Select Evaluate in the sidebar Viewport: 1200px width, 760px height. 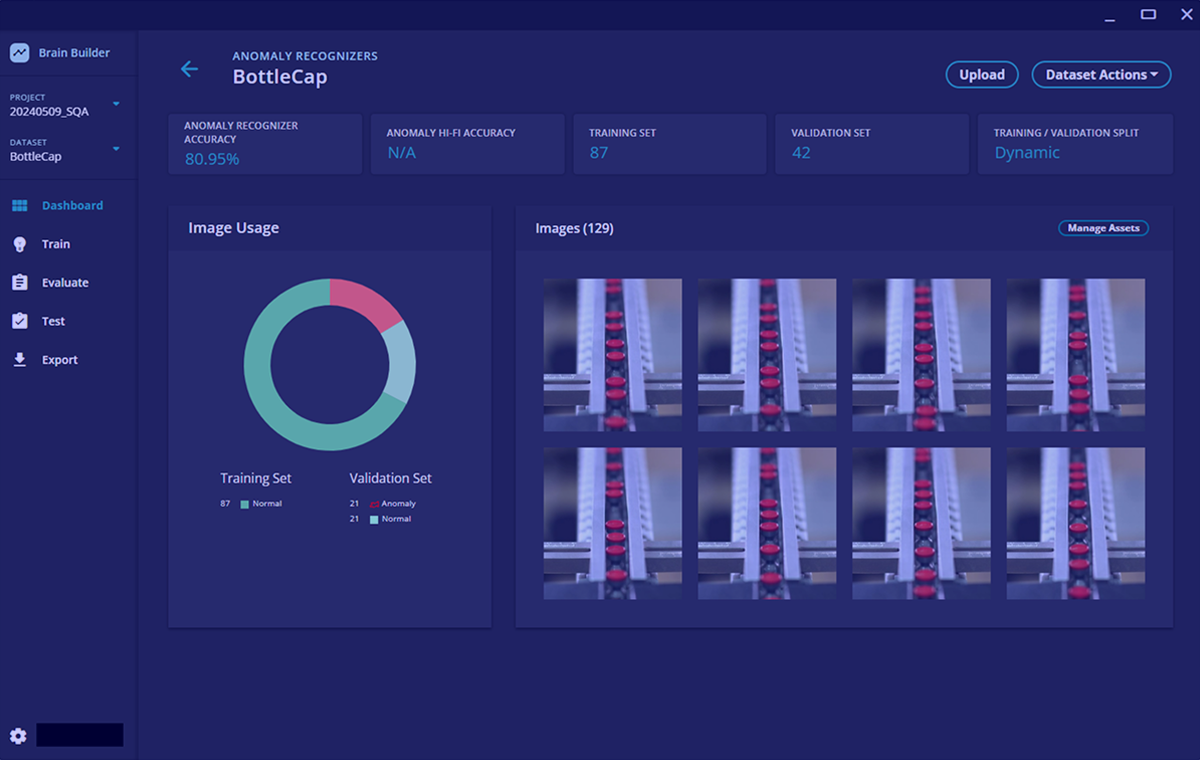pos(65,283)
